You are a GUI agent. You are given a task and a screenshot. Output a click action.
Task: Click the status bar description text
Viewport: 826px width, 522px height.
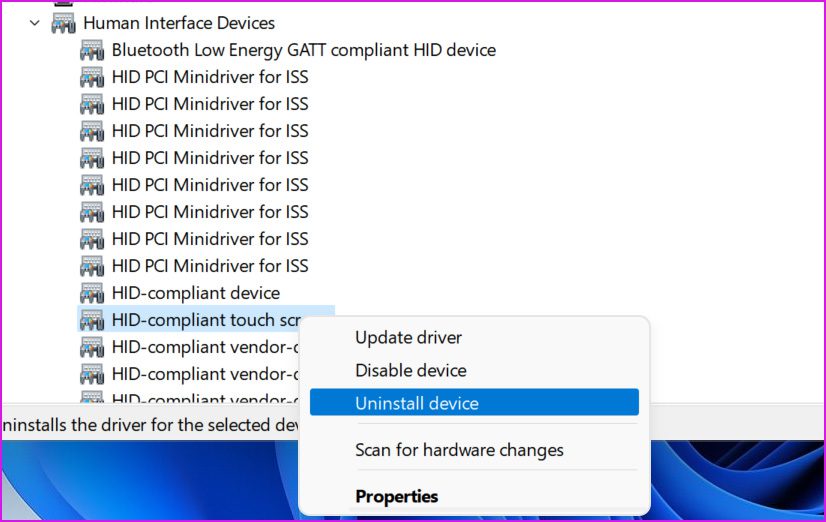tap(150, 425)
